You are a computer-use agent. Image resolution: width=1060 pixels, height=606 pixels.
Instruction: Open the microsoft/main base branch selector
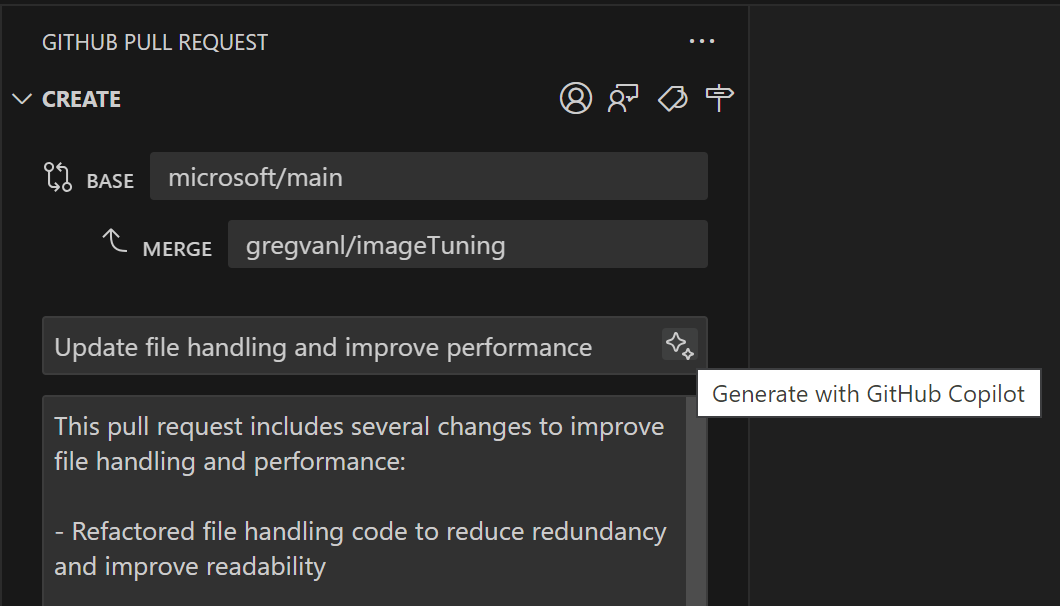click(429, 175)
